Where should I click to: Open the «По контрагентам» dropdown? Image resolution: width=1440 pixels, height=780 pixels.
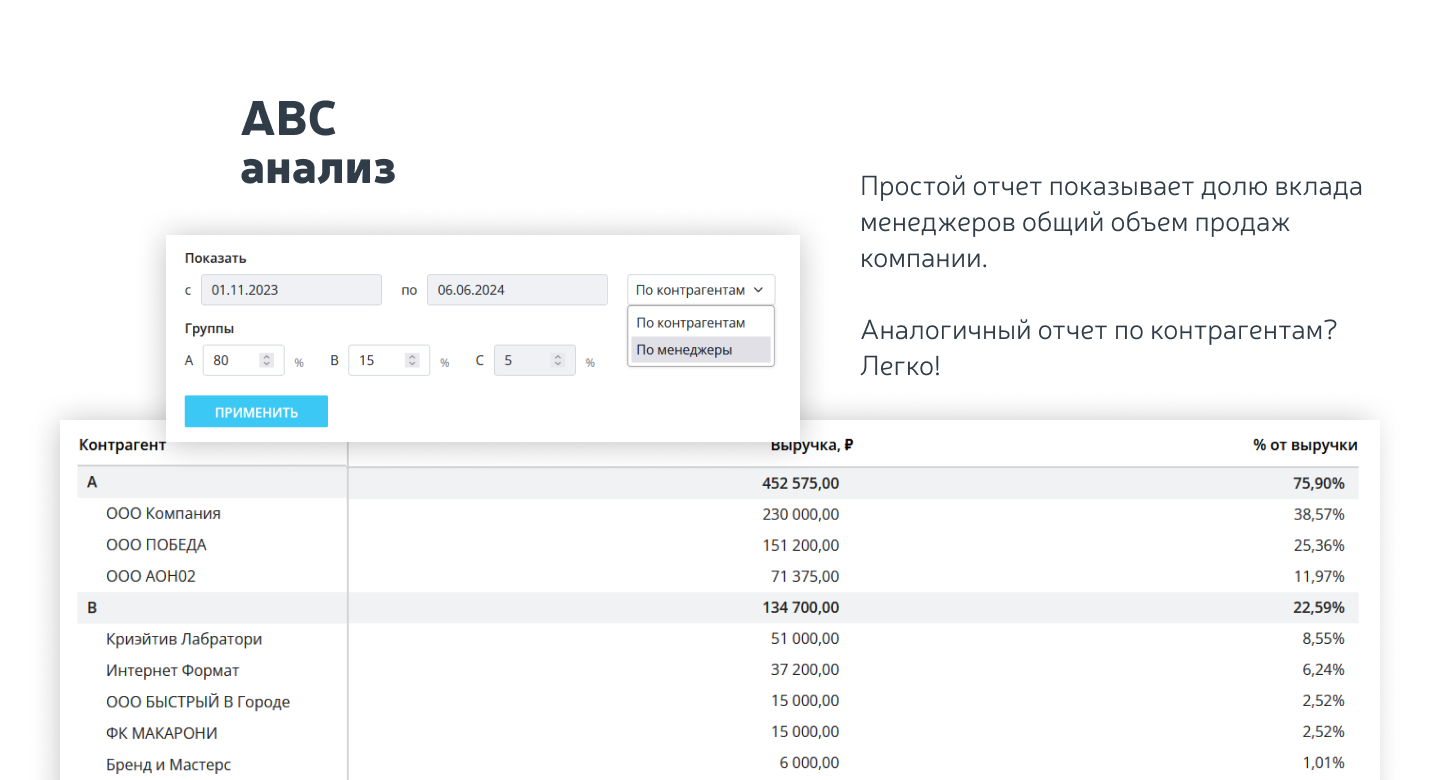(700, 290)
